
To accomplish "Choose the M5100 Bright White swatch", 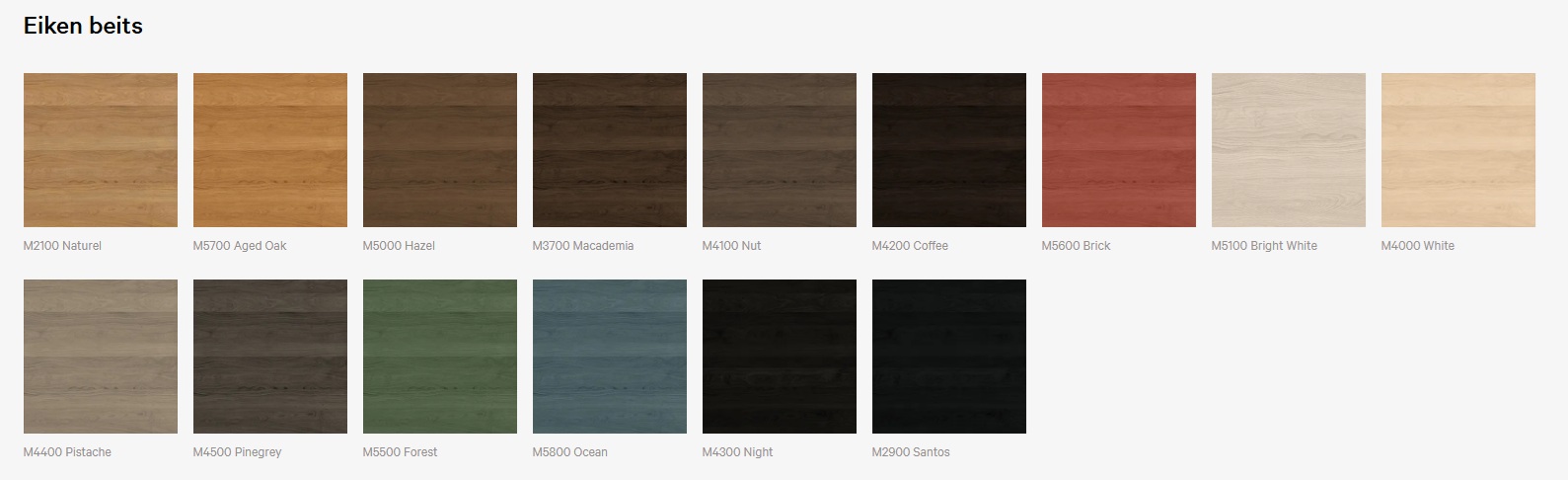I will [x=1289, y=150].
